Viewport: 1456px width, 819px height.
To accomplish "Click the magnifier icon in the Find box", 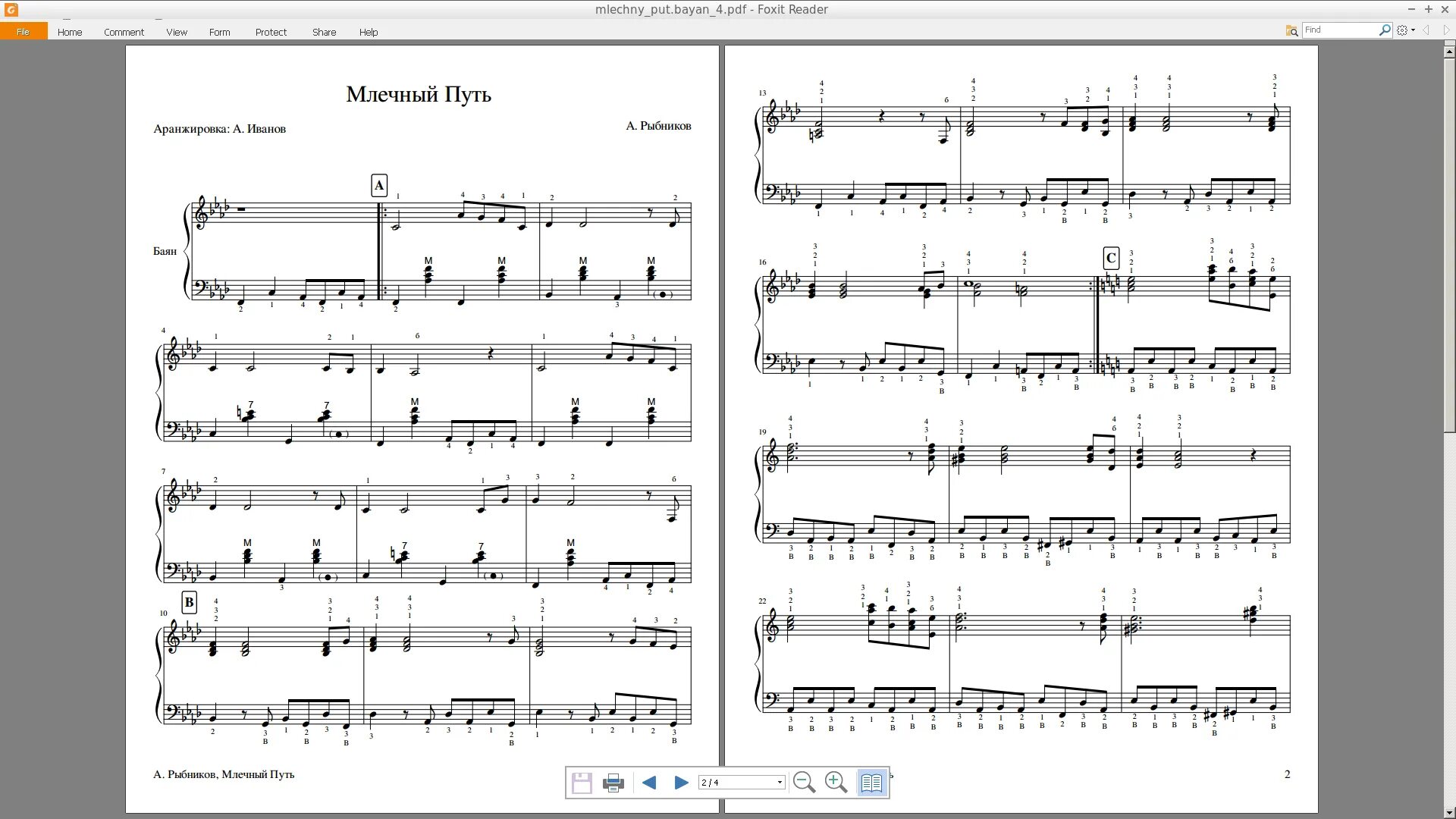I will point(1385,30).
